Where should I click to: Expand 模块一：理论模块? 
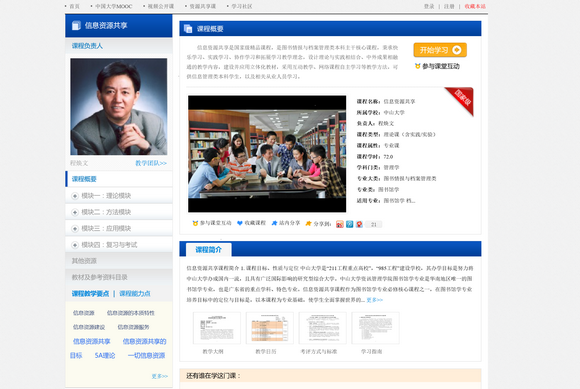click(75, 196)
